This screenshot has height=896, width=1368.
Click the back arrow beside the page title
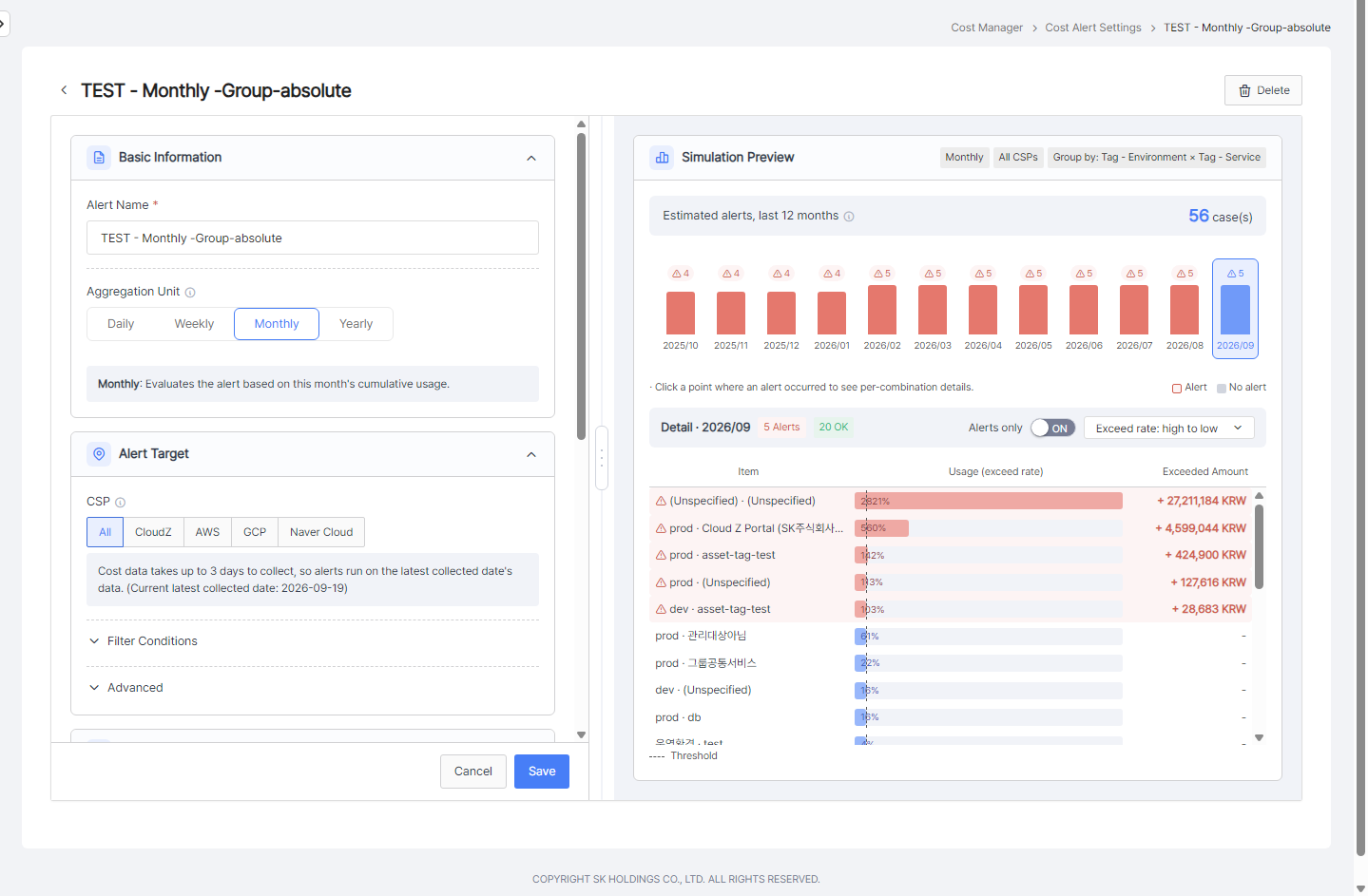(x=64, y=90)
